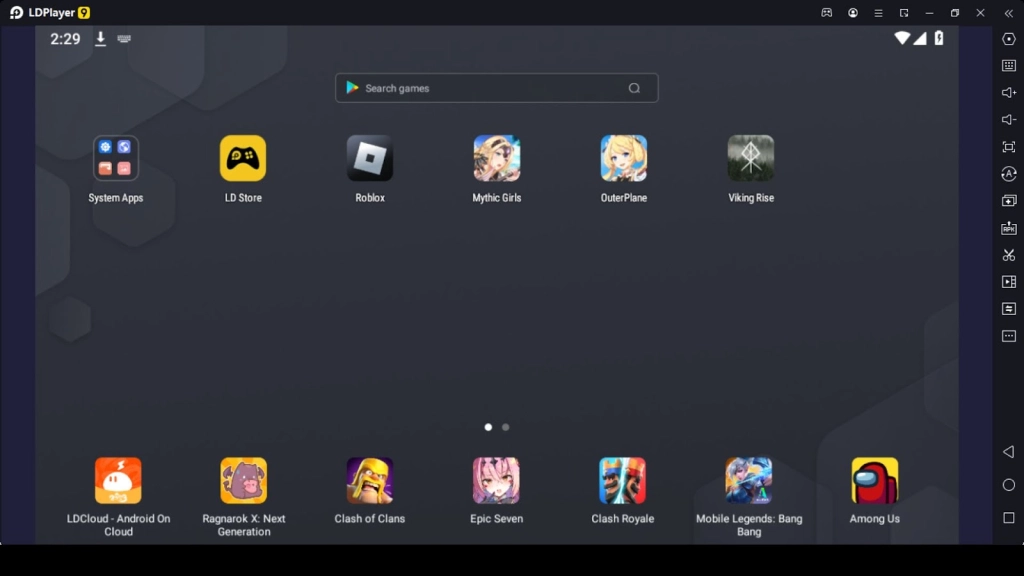The width and height of the screenshot is (1024, 576).
Task: Show more sidebar tools (three dots)
Action: tap(1009, 336)
